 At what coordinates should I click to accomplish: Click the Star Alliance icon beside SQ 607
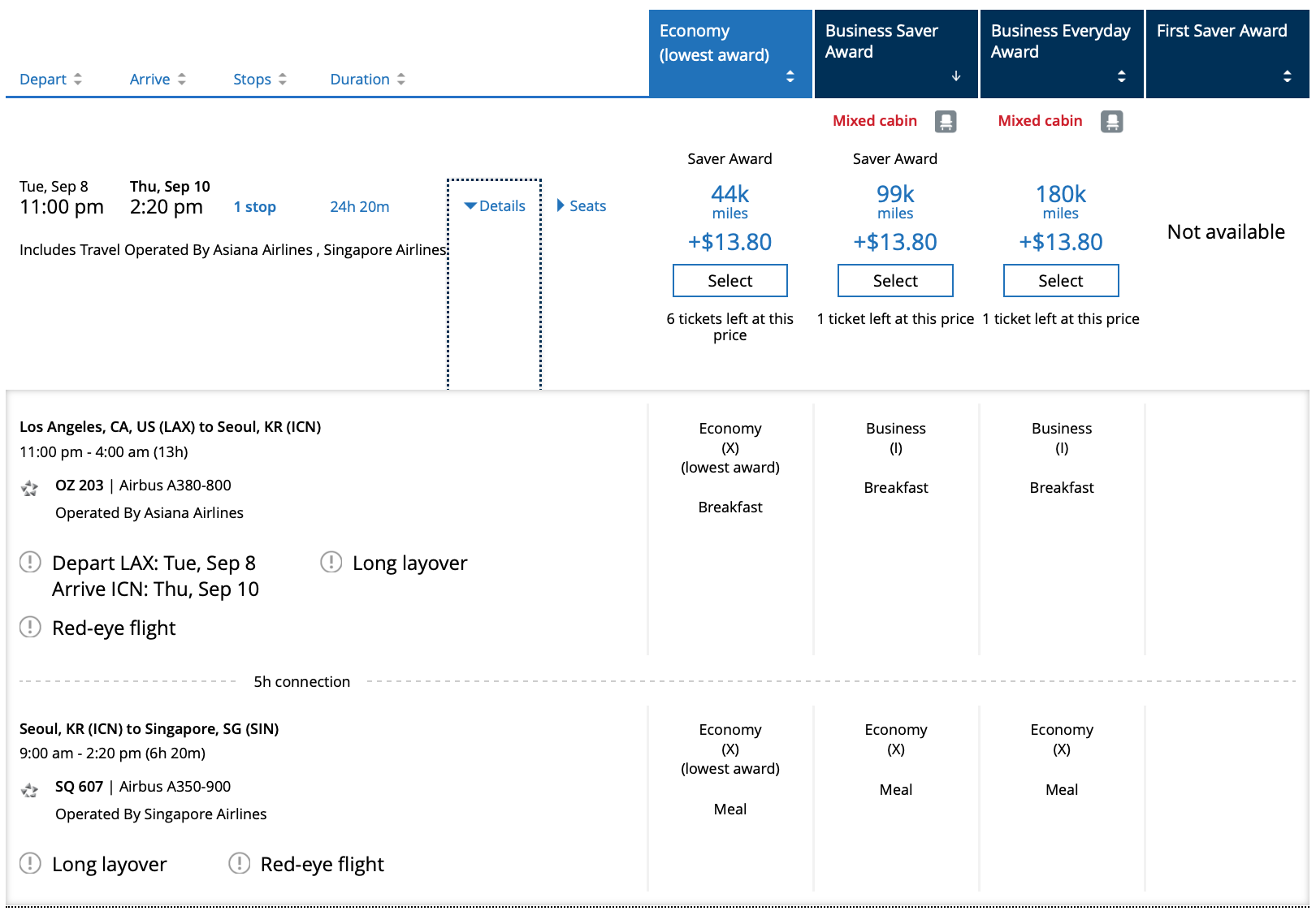click(30, 789)
